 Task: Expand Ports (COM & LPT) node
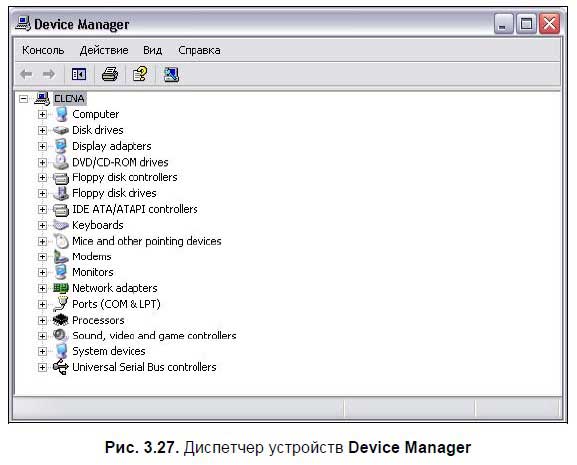point(42,304)
